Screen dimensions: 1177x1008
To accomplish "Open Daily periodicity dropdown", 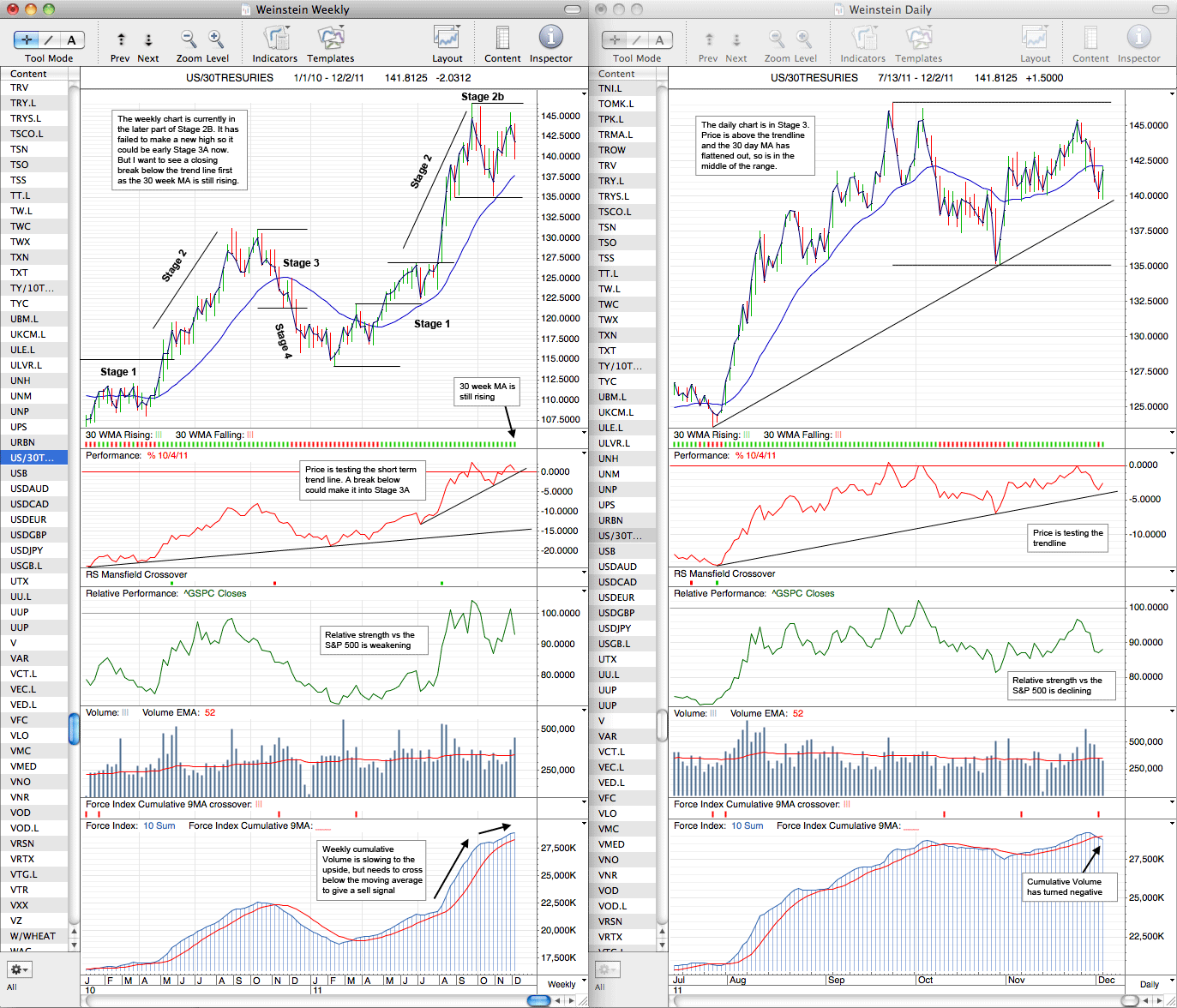I will pyautogui.click(x=1150, y=984).
